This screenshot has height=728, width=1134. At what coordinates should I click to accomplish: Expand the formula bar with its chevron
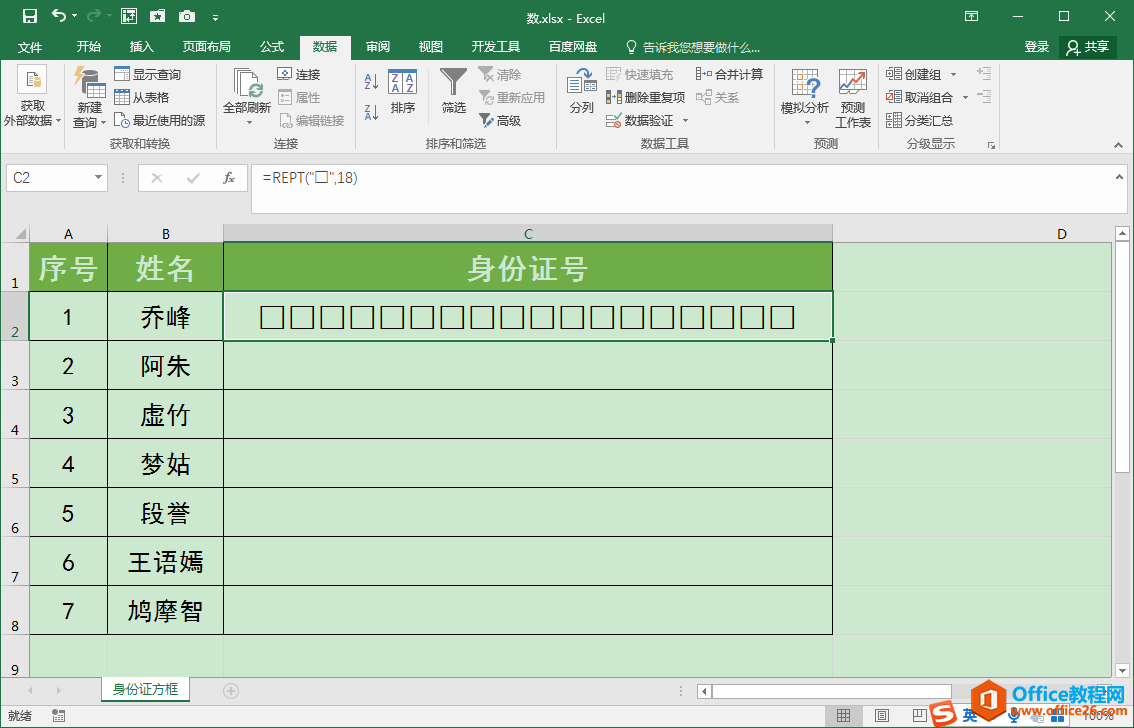[1119, 177]
